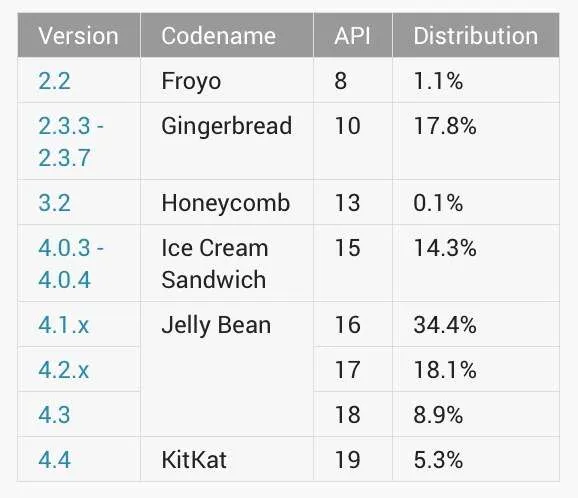Click the Codename column header
The image size is (578, 498).
point(227,35)
